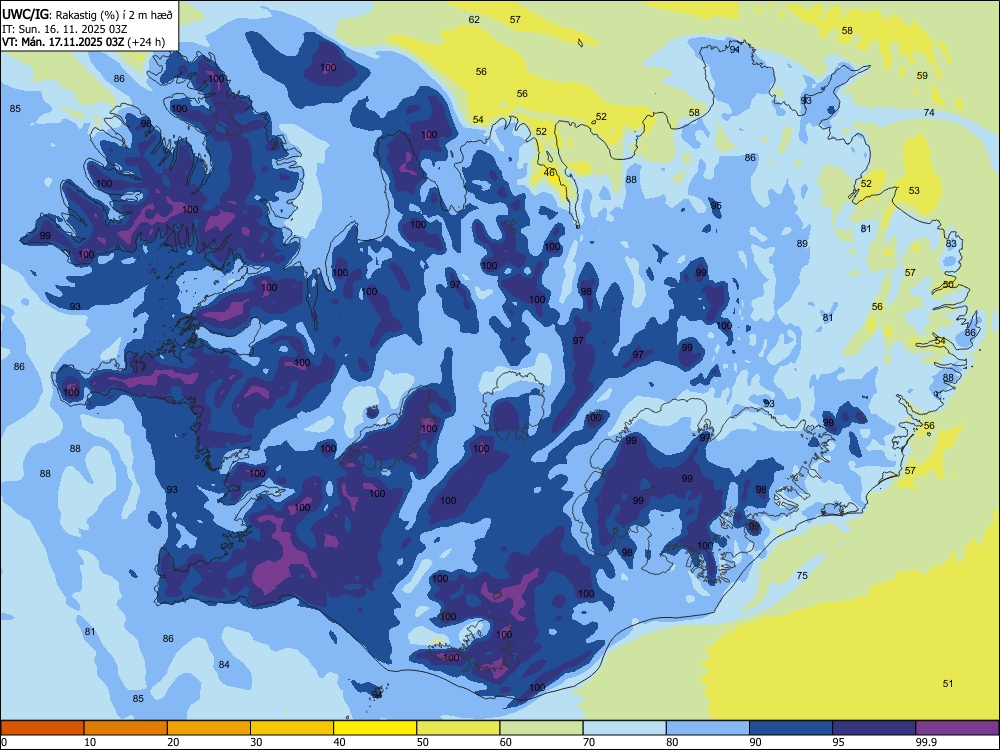Pick the light blue 70–80 legend swatch
This screenshot has height=750, width=1000.
pos(624,728)
